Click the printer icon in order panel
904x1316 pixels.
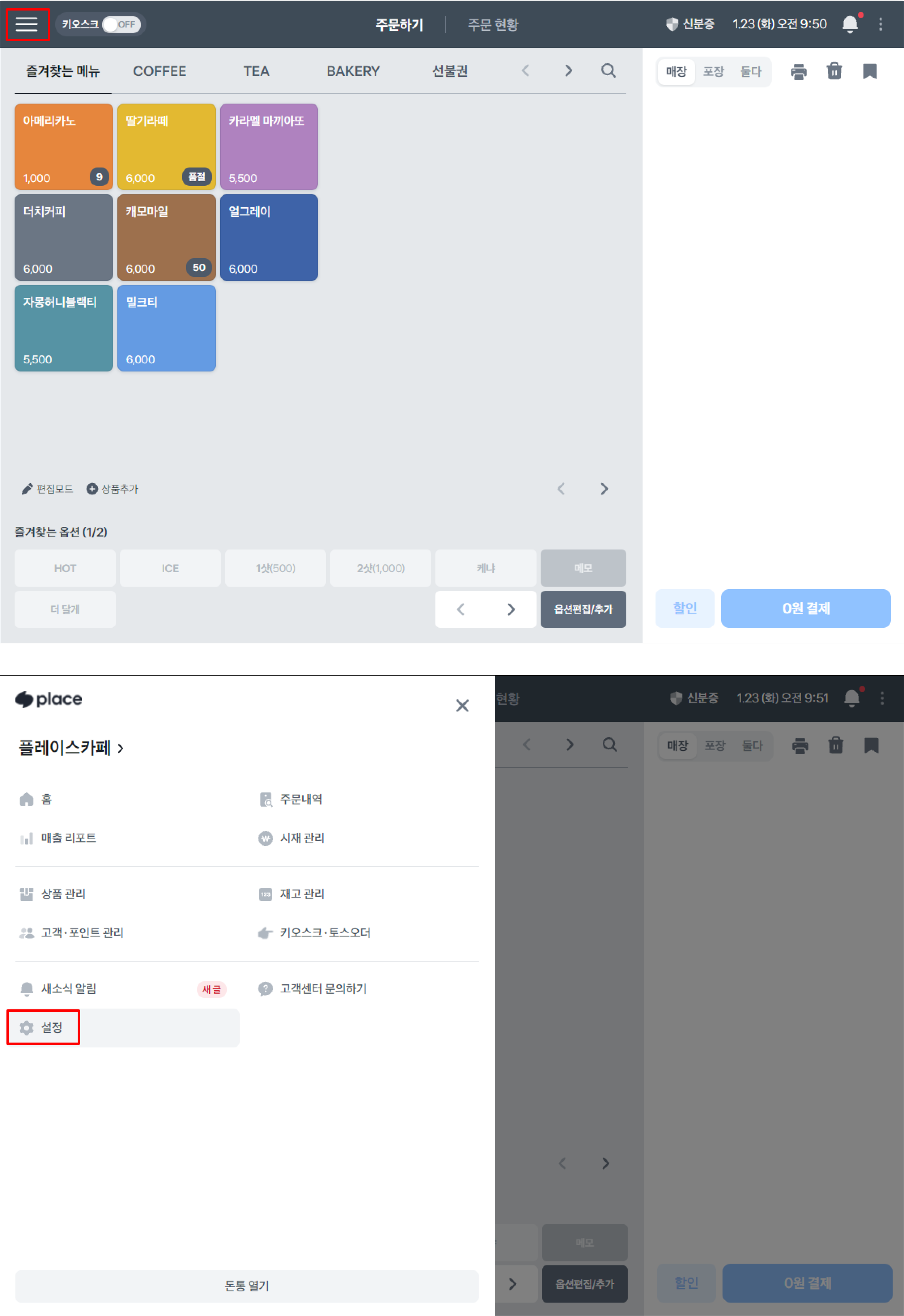[798, 71]
